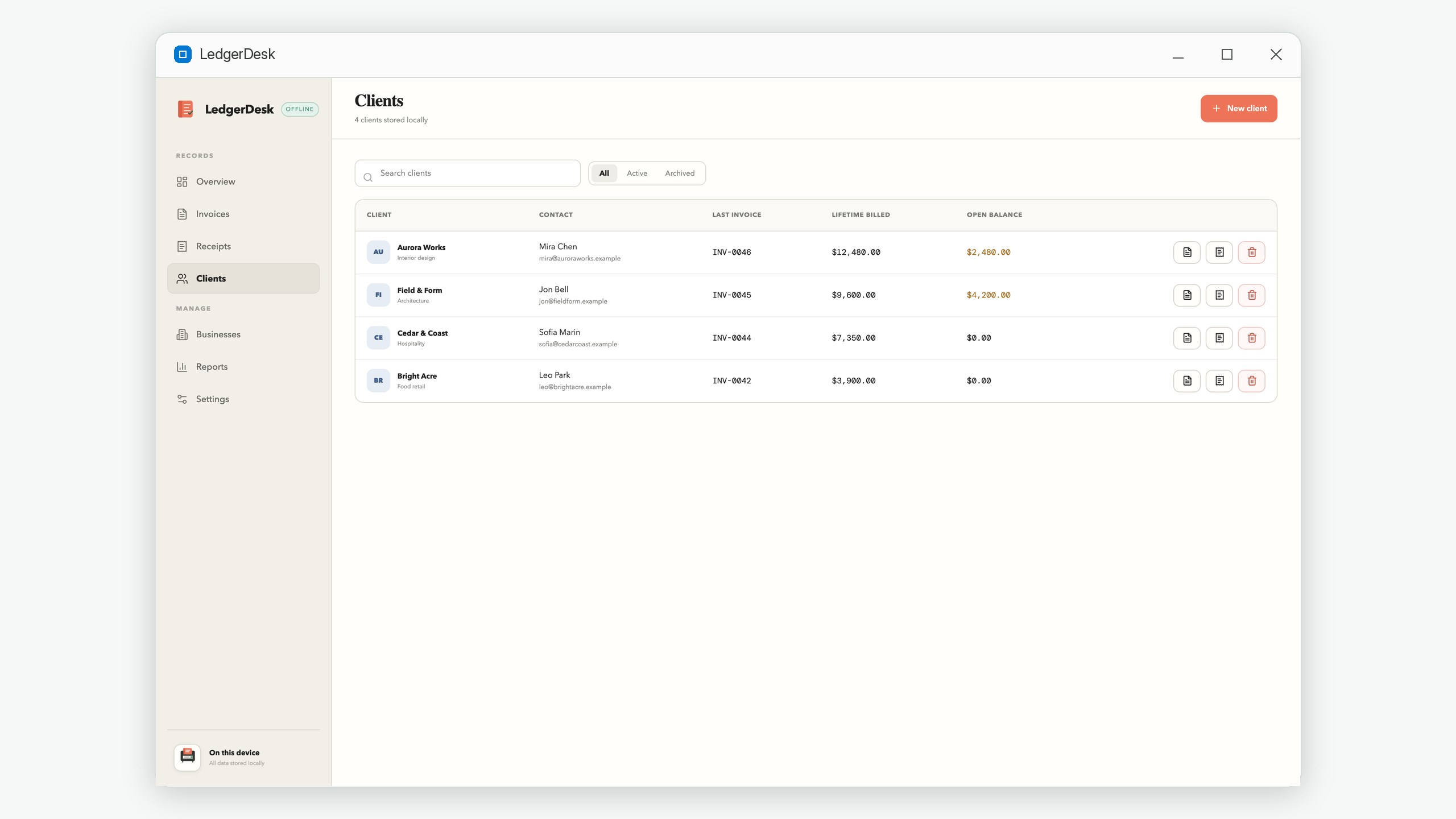This screenshot has width=1456, height=819.
Task: Click invoice number INV-0044
Action: [731, 338]
